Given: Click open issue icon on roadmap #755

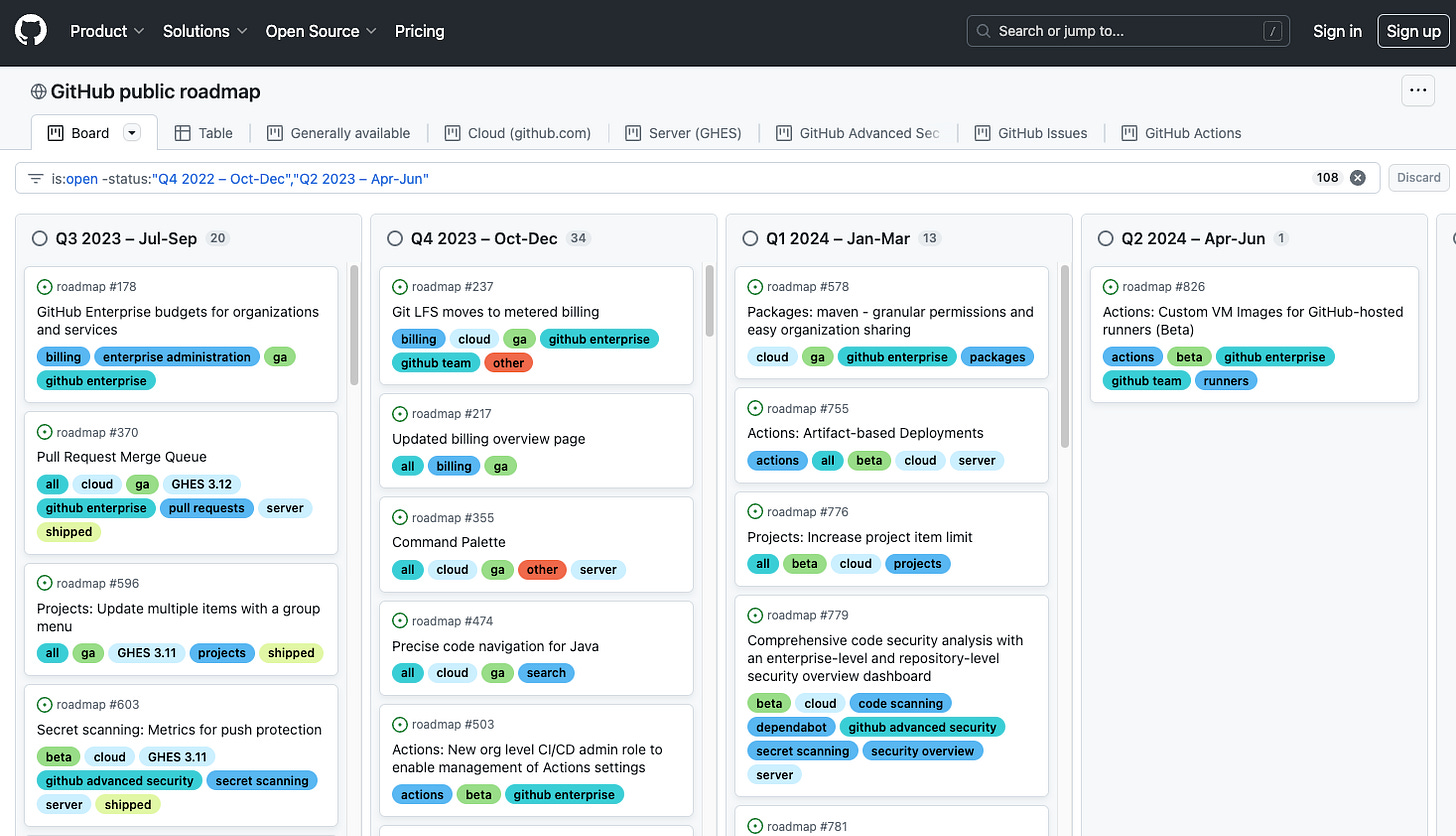Looking at the screenshot, I should click(755, 408).
